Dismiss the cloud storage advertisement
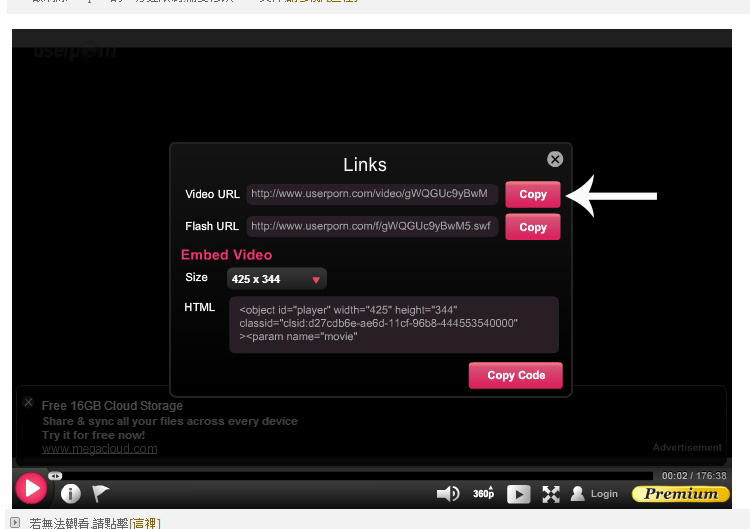 tap(28, 402)
